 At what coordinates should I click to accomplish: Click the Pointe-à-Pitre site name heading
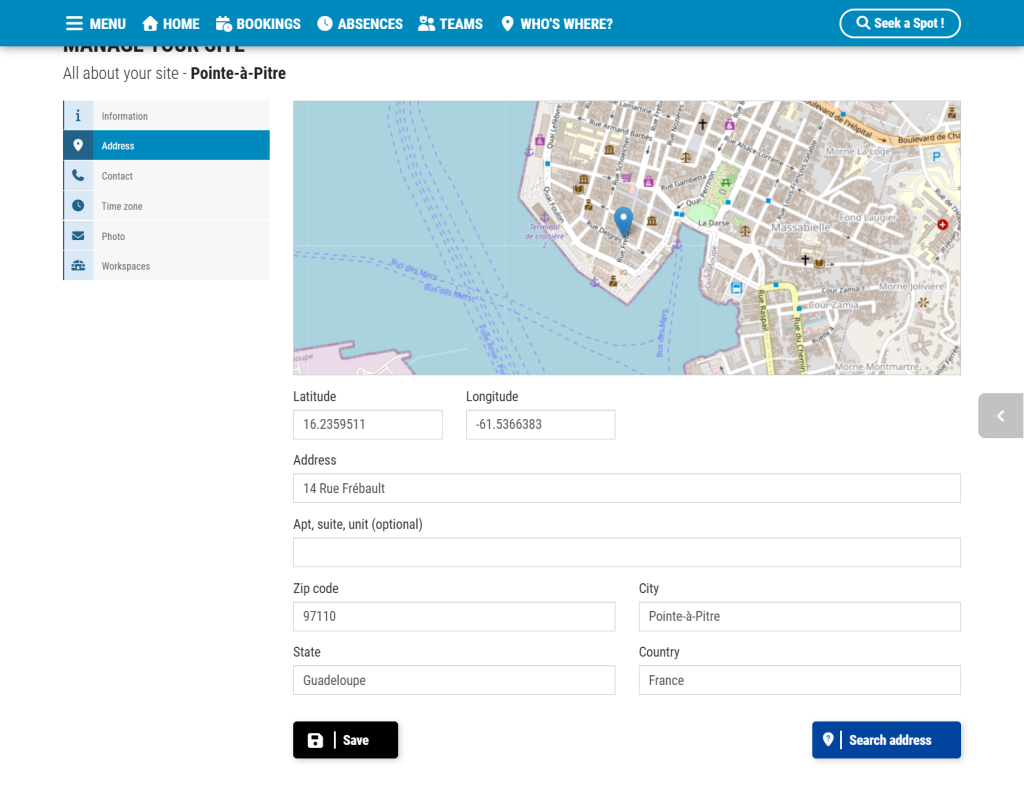[238, 73]
